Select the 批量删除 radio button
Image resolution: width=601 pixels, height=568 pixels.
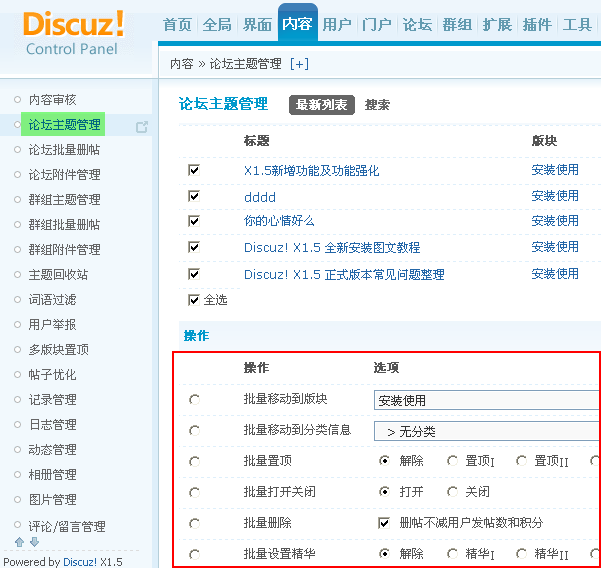tap(194, 523)
